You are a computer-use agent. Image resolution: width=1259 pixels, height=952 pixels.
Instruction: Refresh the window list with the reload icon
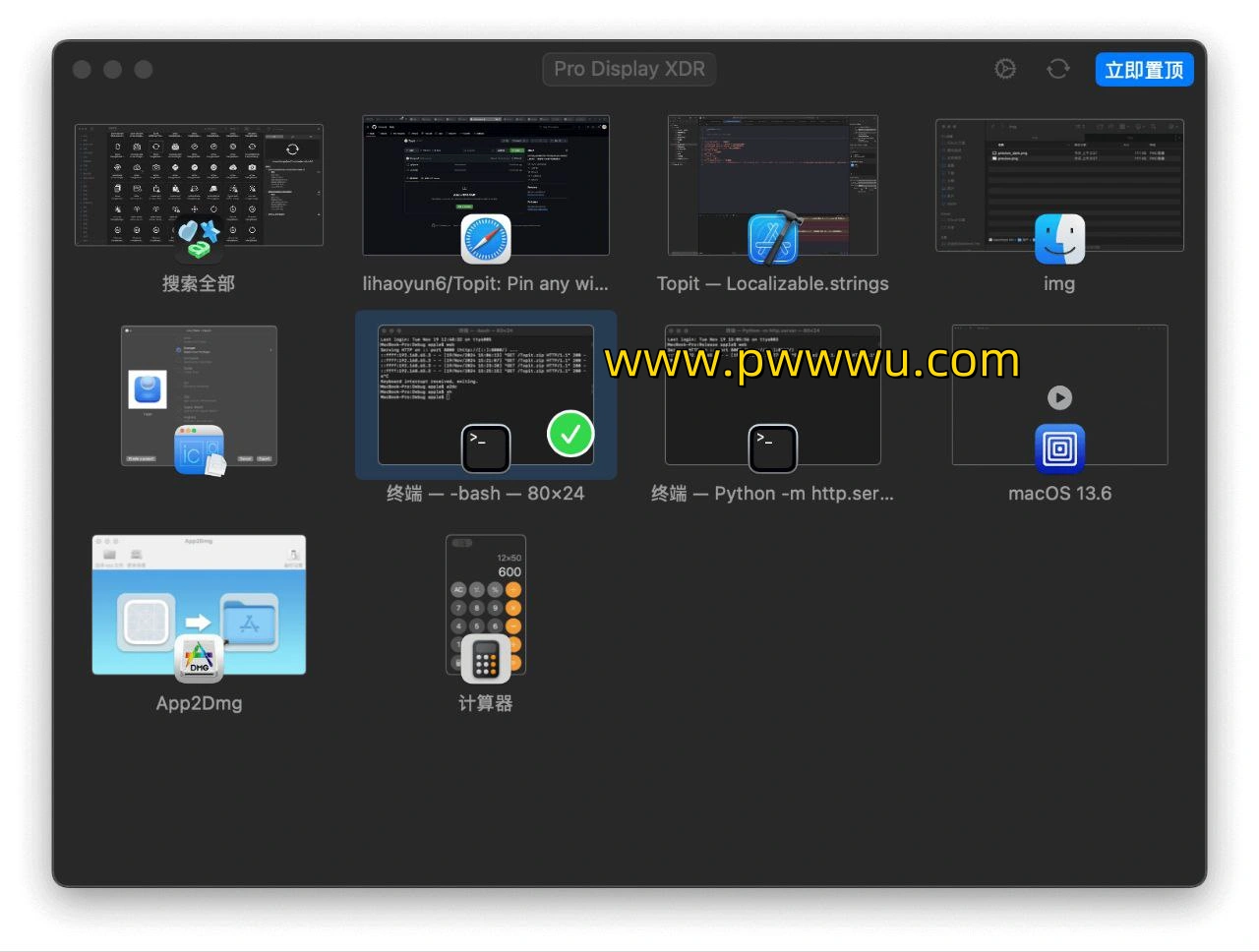1058,69
